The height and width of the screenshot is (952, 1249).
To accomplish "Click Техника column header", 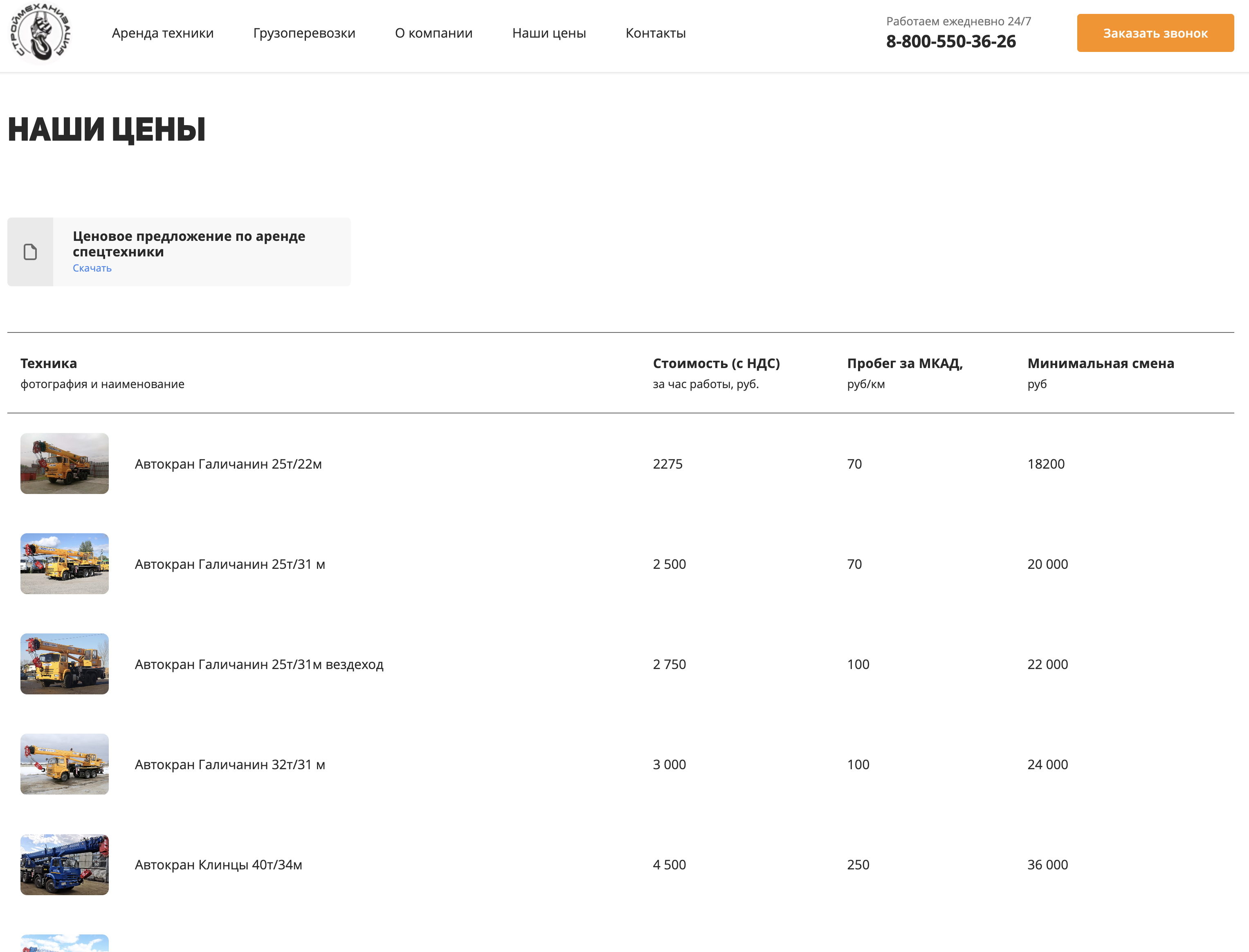I will [x=49, y=363].
